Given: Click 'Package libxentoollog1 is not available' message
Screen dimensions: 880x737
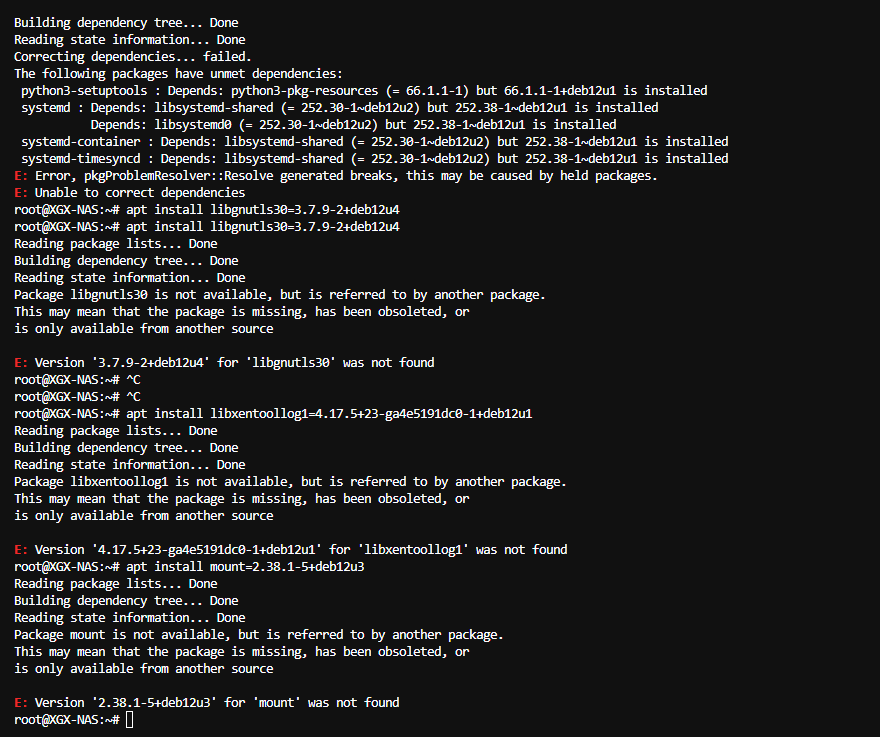Looking at the screenshot, I should point(291,482).
